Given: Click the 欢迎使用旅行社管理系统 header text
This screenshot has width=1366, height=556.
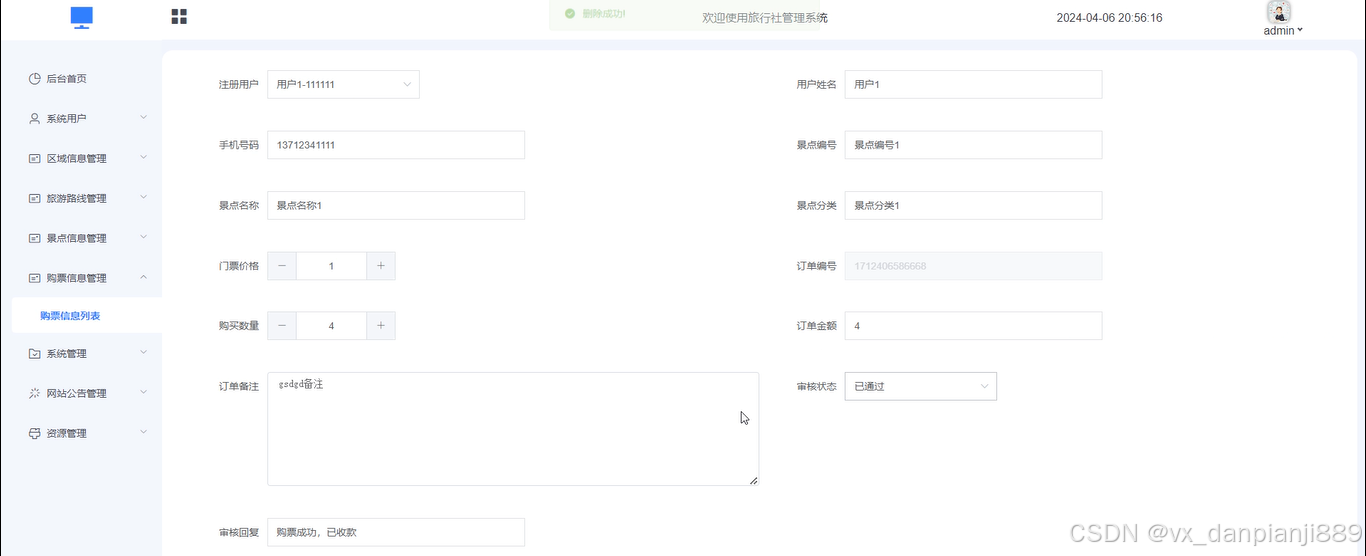Looking at the screenshot, I should tap(765, 18).
